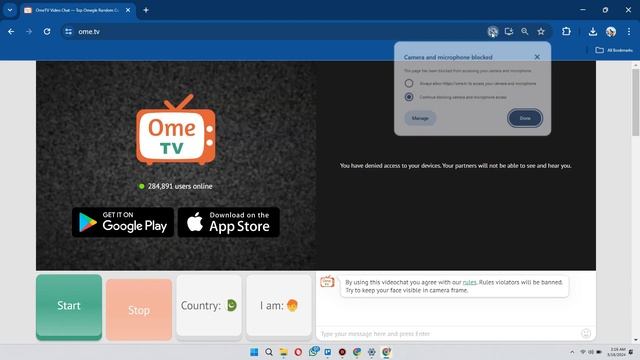The image size is (640, 360).
Task: Open the I am gender selector
Action: [279, 306]
